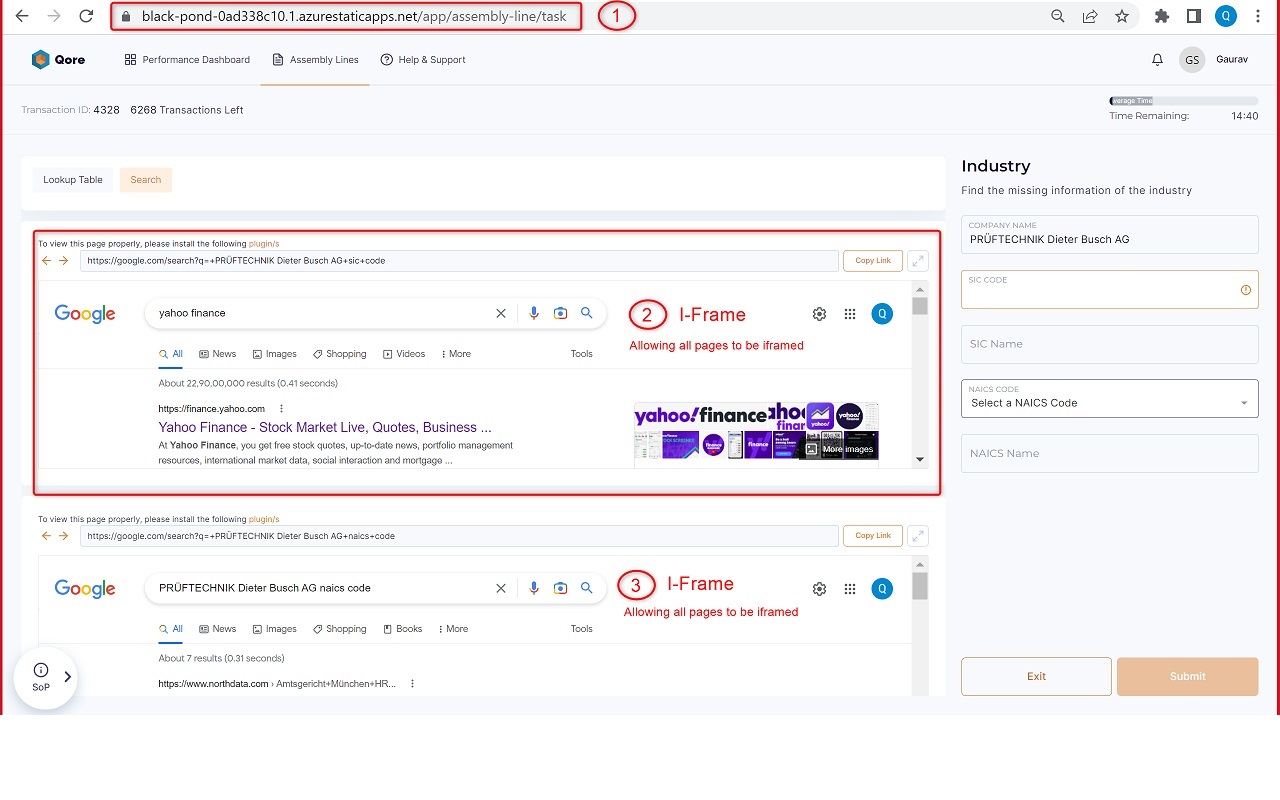Select Images filter in first Google frame
Screen dimensions: 1280x800
coord(275,354)
